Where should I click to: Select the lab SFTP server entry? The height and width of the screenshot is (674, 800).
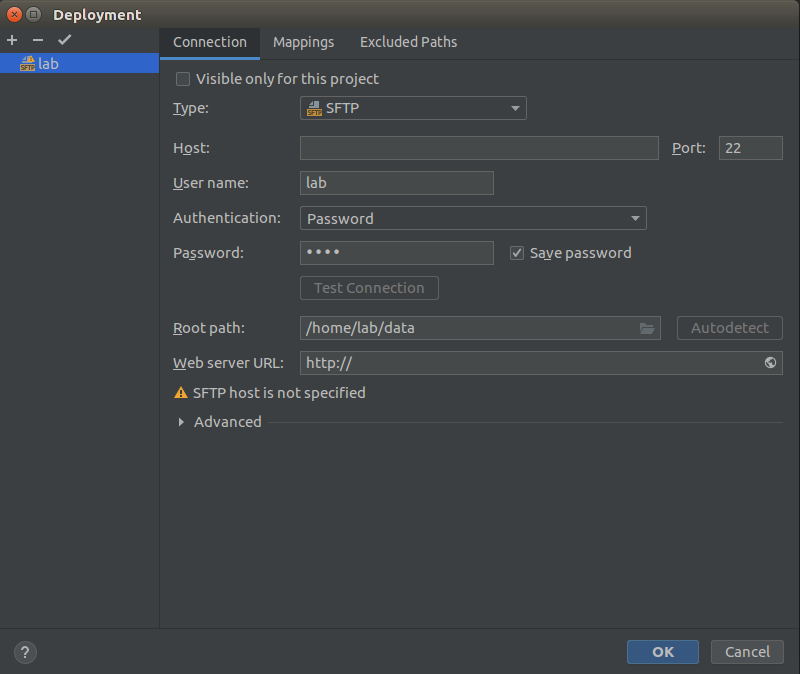pos(80,63)
